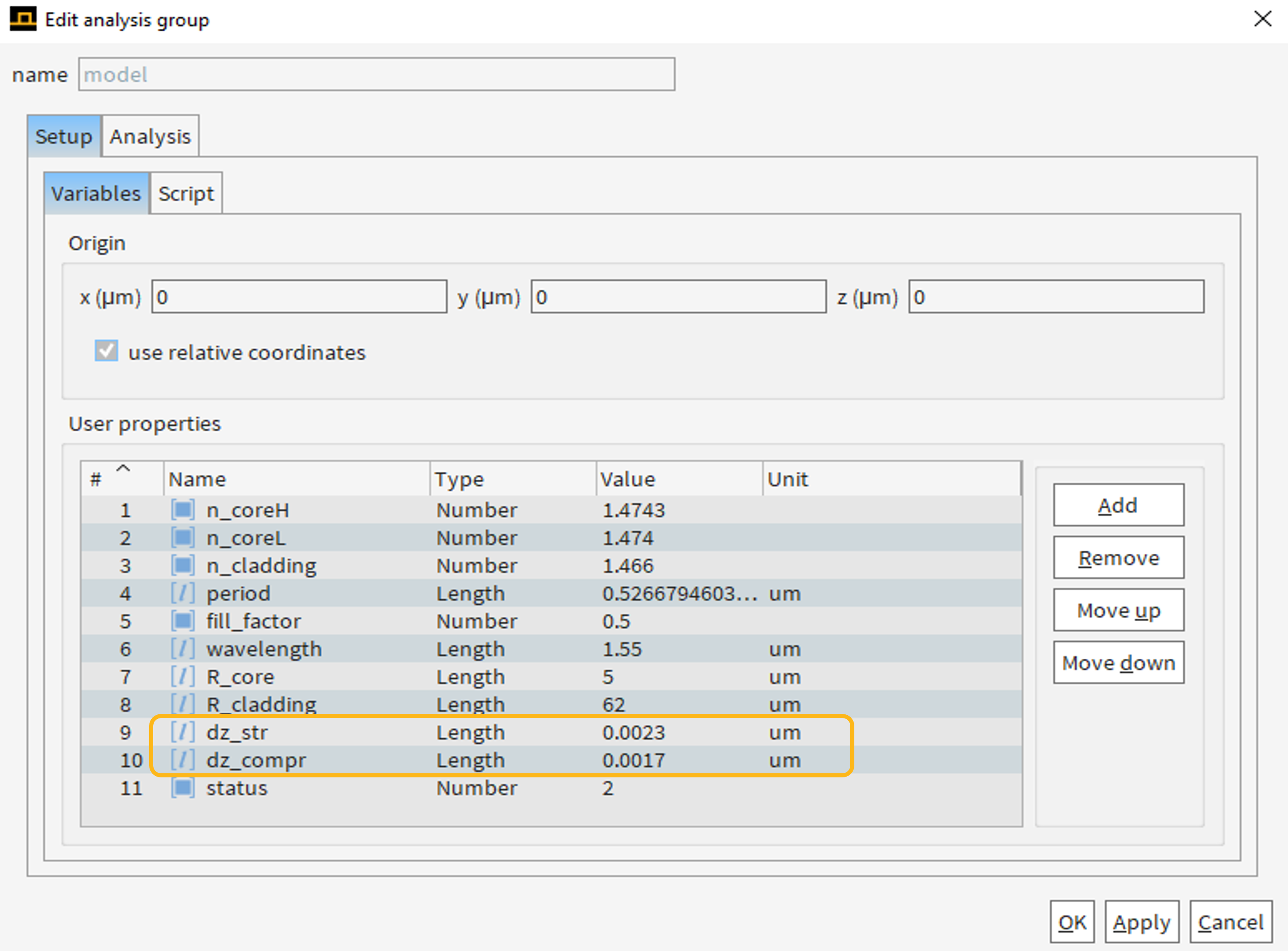
Task: Click the y (µm) origin field
Action: pos(678,297)
